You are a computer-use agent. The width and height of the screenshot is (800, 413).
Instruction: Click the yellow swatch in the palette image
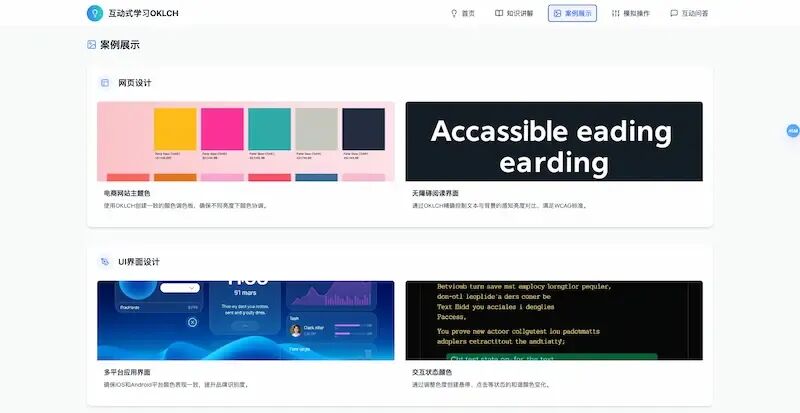pos(175,129)
